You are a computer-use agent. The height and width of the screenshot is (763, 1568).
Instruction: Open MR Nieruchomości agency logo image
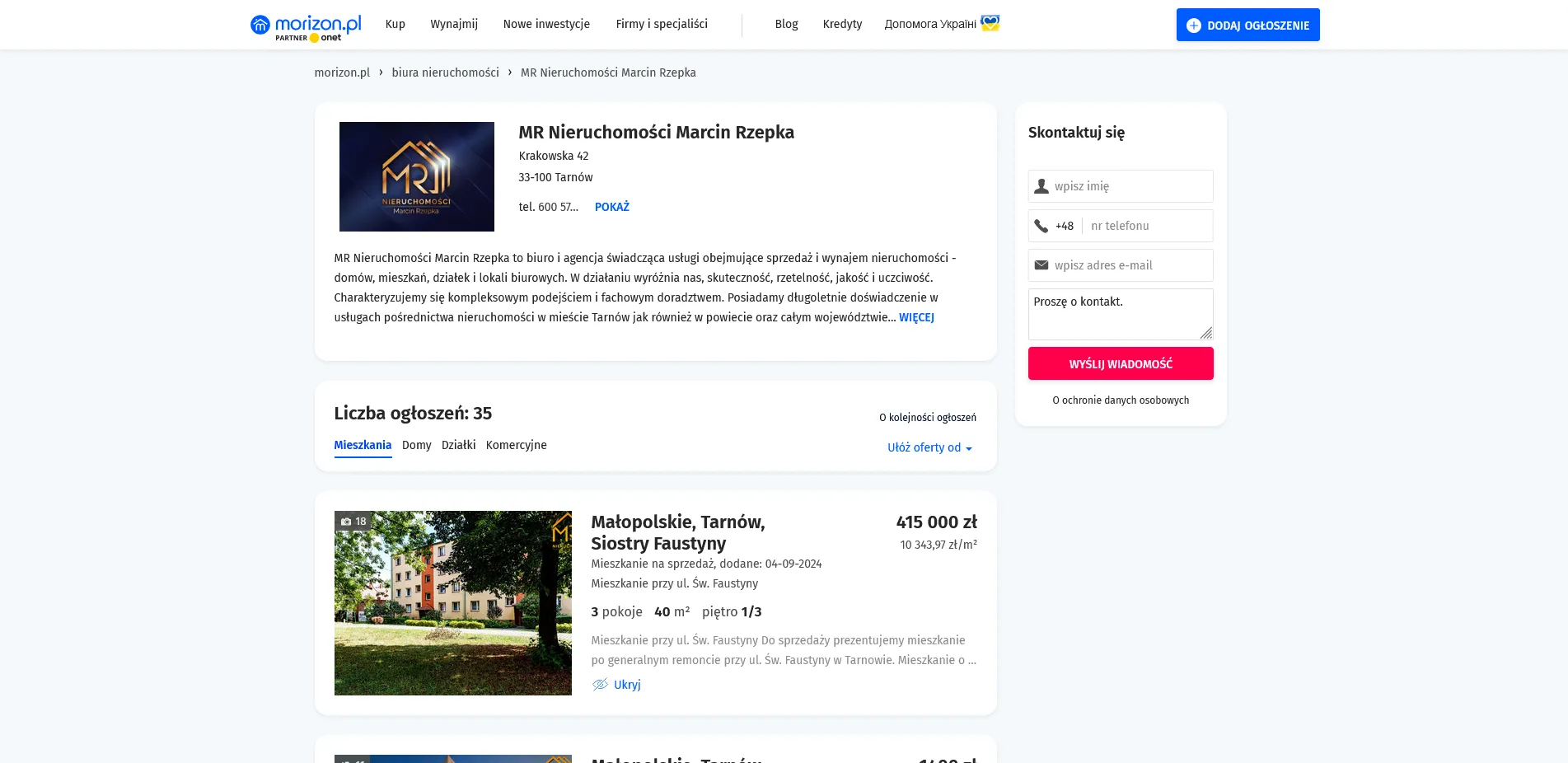pos(417,176)
